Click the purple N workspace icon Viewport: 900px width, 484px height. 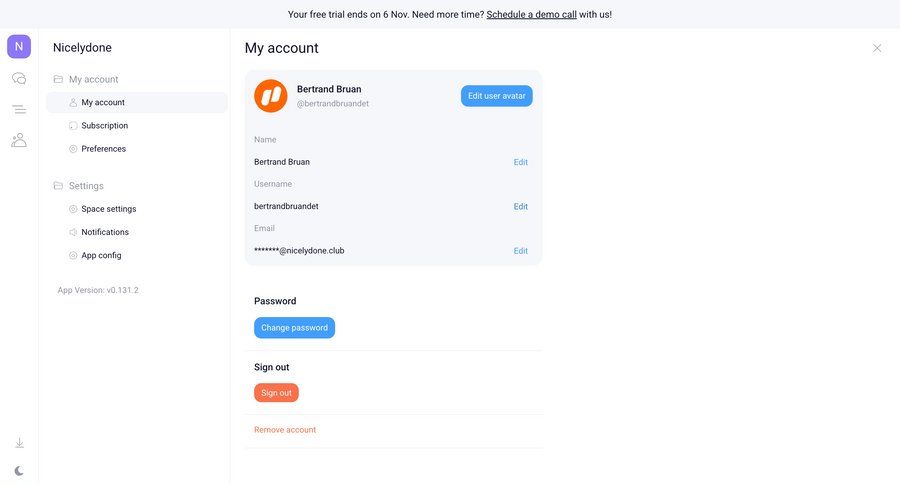tap(19, 46)
